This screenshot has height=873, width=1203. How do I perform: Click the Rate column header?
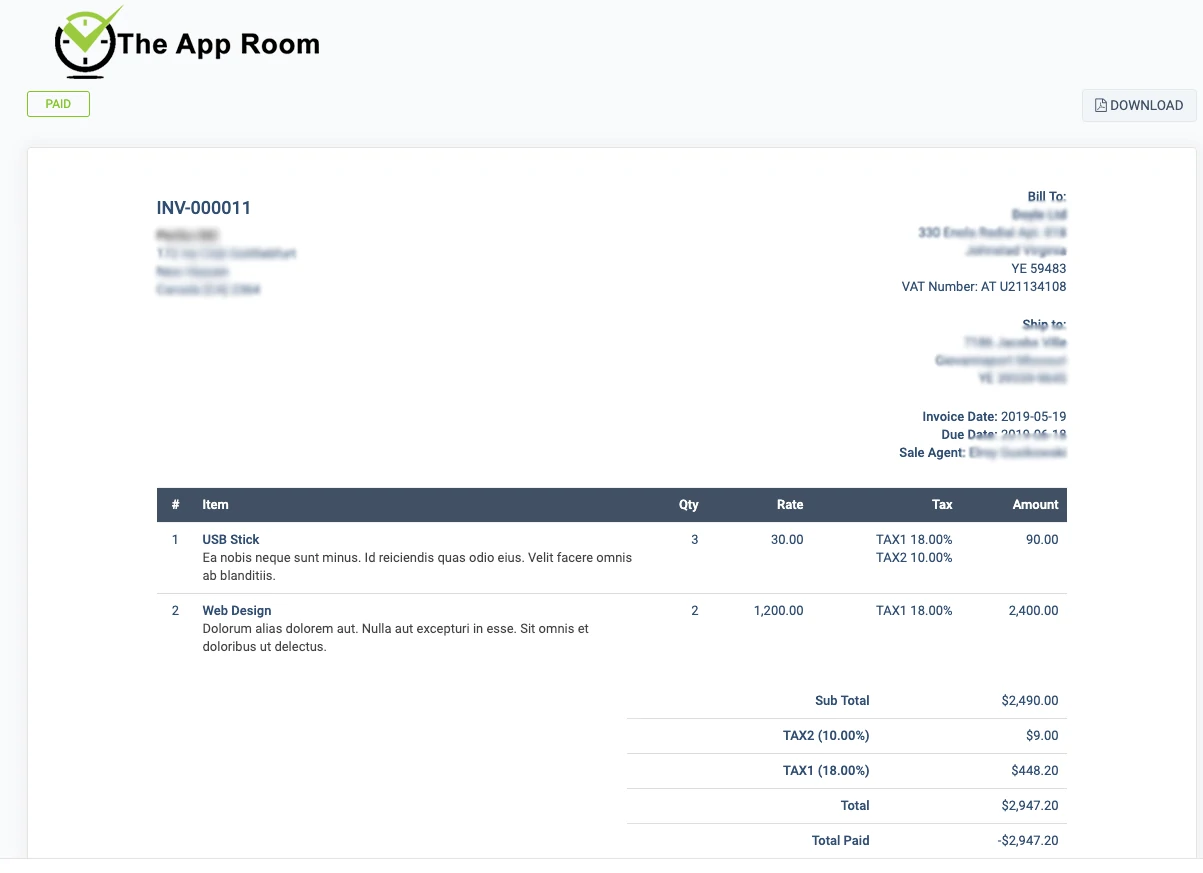[x=790, y=505]
